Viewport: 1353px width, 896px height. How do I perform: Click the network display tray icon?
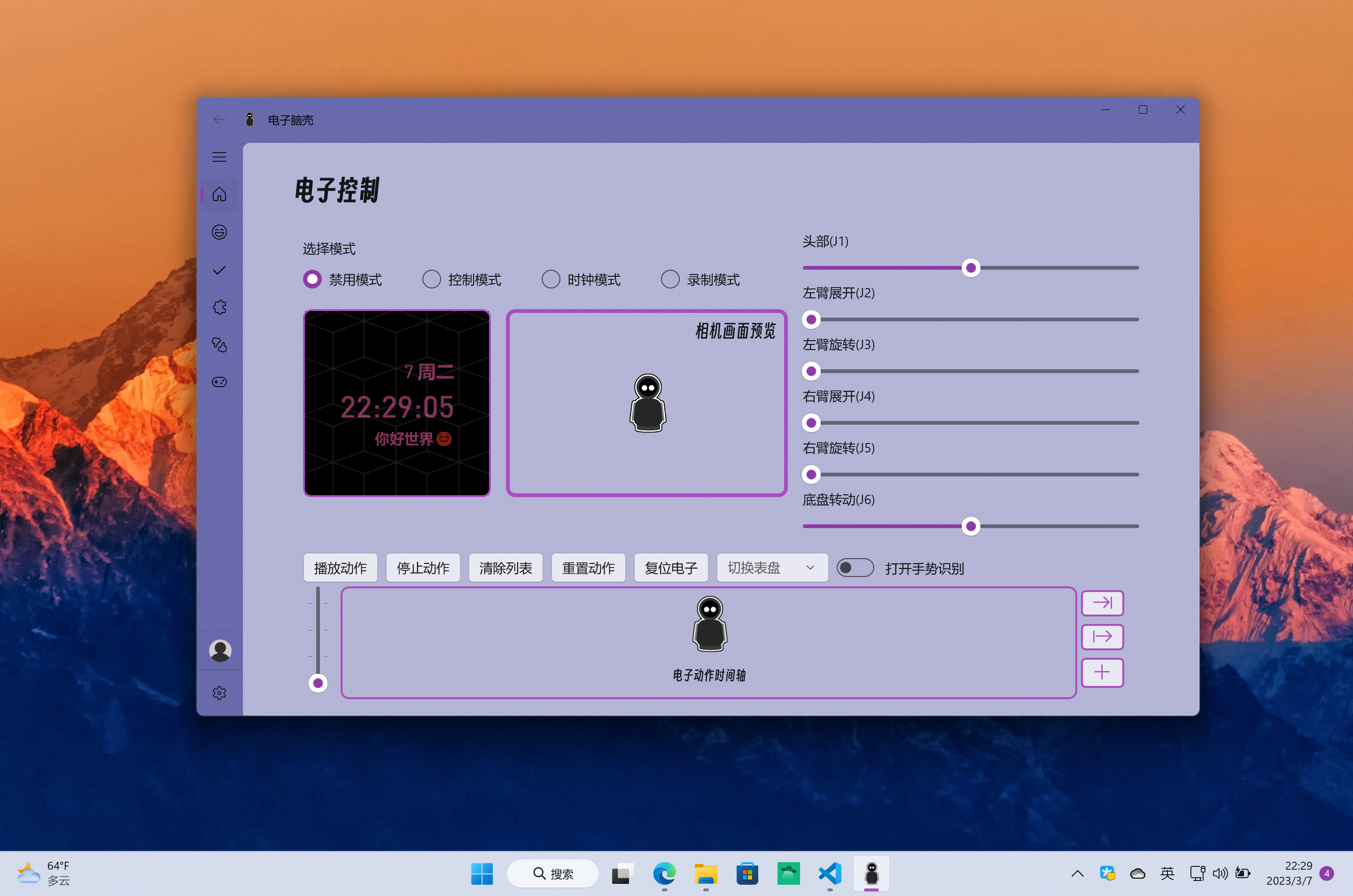click(x=1197, y=874)
